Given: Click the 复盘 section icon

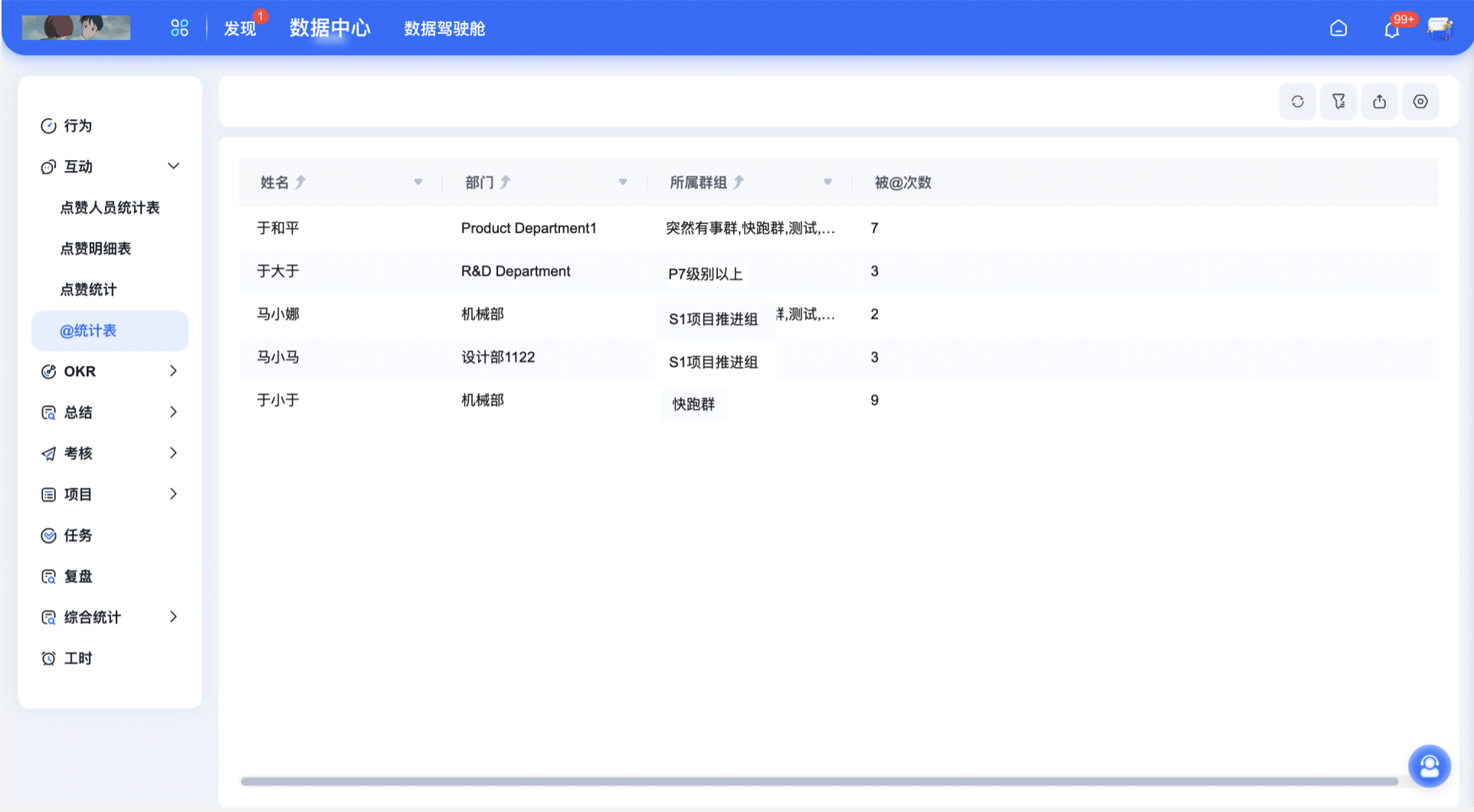Looking at the screenshot, I should click(x=48, y=576).
